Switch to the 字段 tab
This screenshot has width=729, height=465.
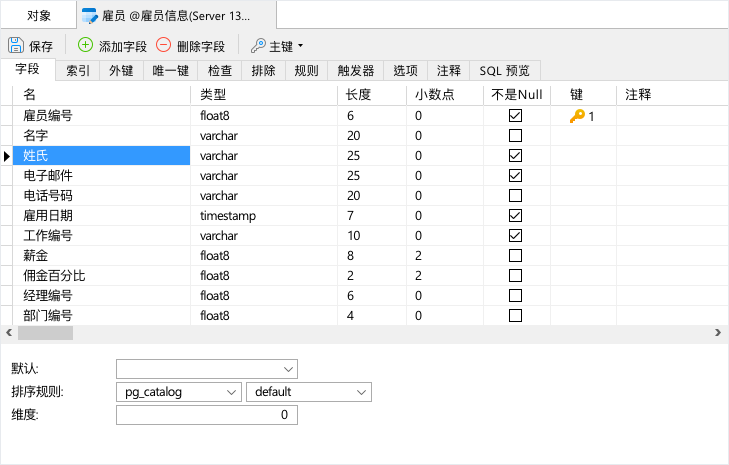(x=28, y=69)
